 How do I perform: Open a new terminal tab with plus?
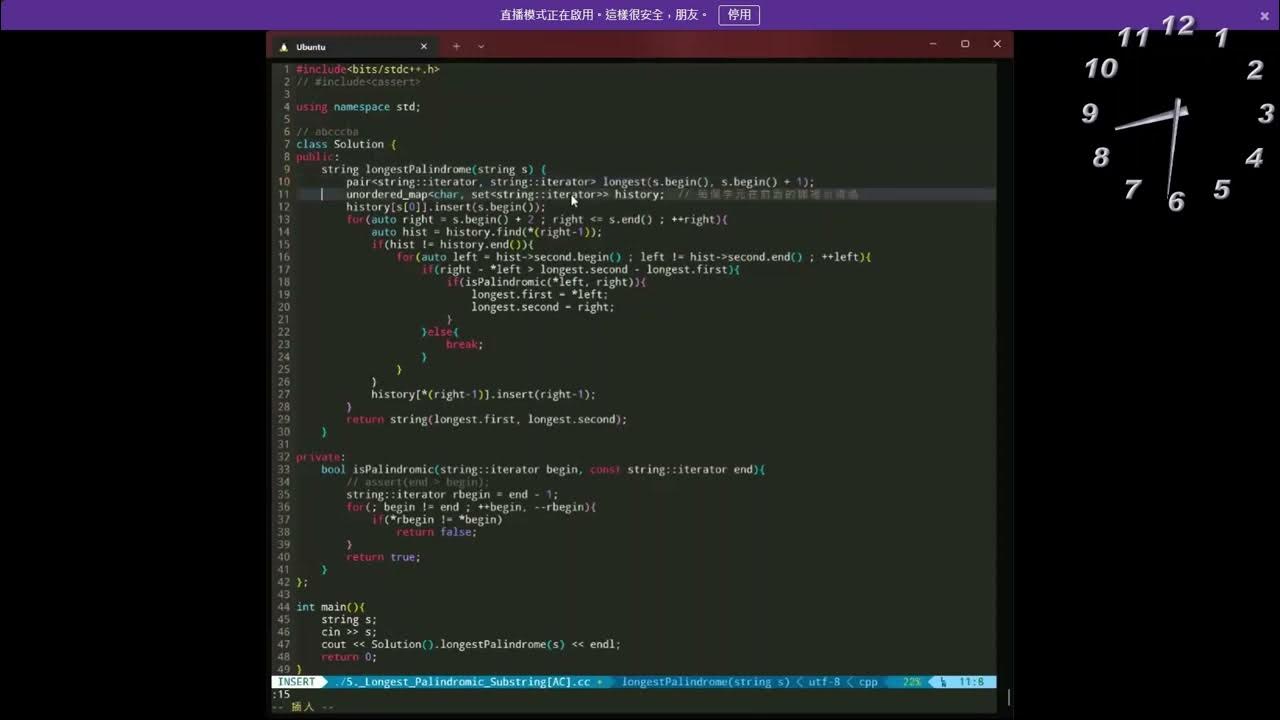click(x=456, y=46)
